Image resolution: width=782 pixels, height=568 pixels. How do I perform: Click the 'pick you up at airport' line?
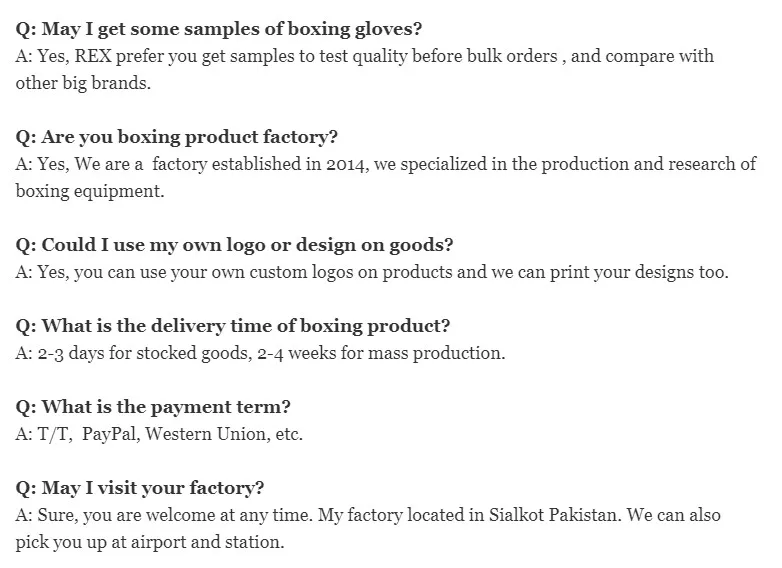(x=149, y=543)
